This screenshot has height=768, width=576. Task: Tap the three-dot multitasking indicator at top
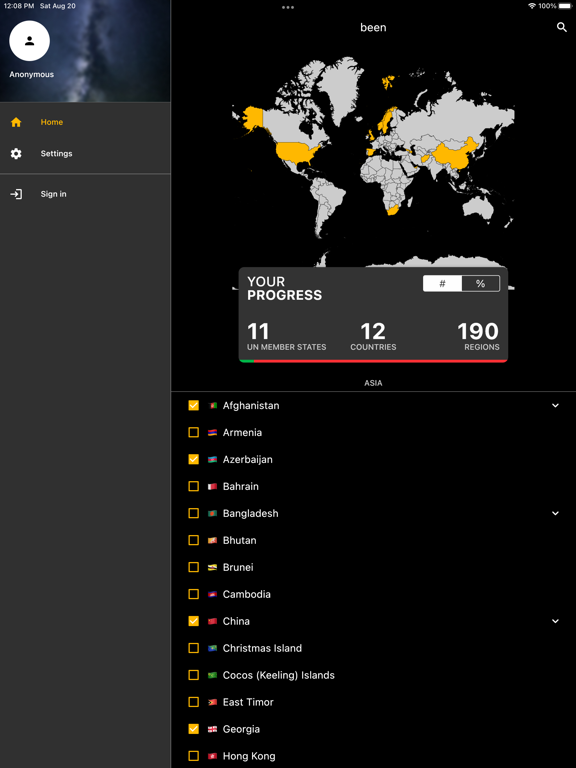[288, 7]
